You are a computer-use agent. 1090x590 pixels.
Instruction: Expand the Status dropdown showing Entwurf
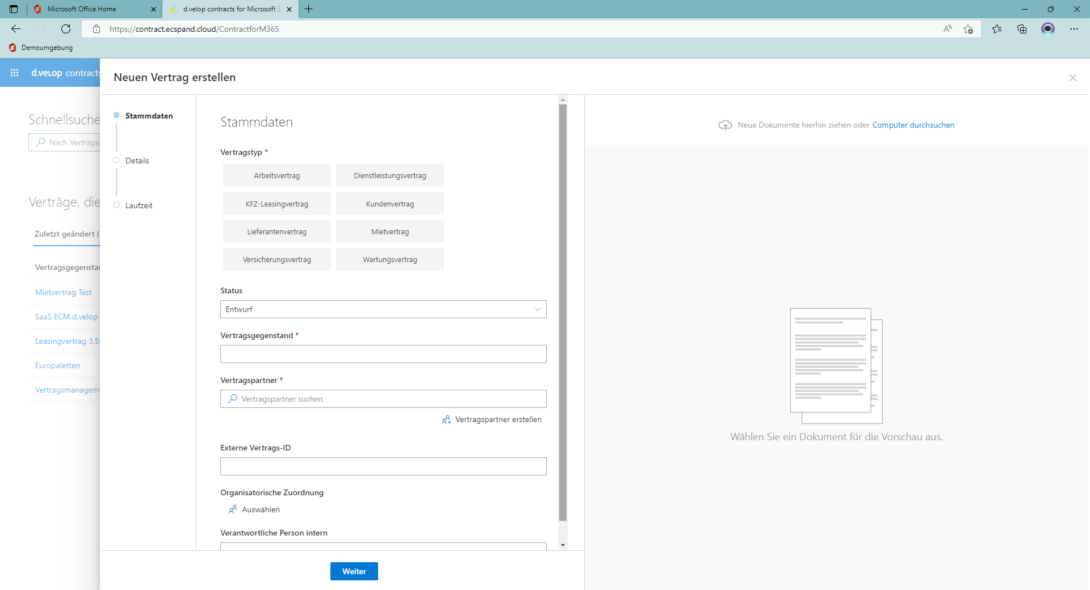383,310
